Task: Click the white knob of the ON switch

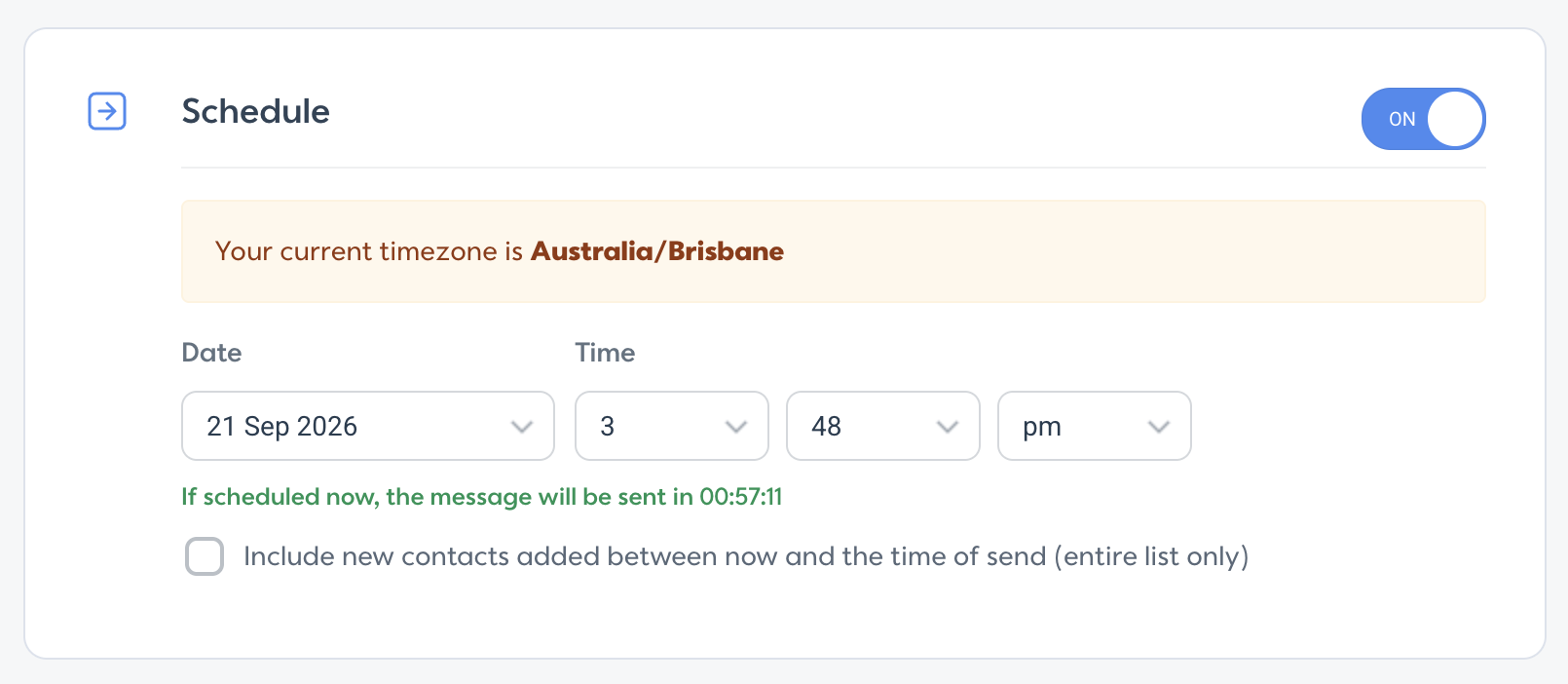Action: click(x=1455, y=119)
